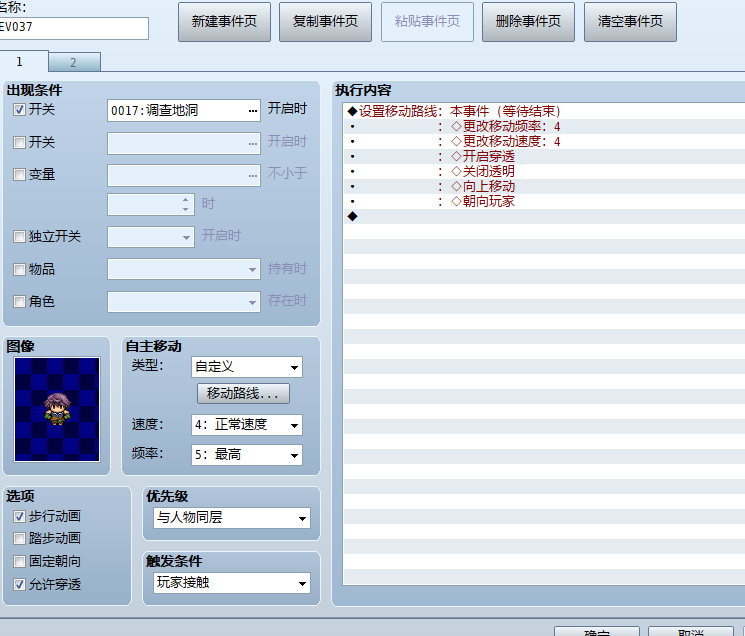745x636 pixels.
Task: Click the 删除事件页 button
Action: (x=528, y=22)
